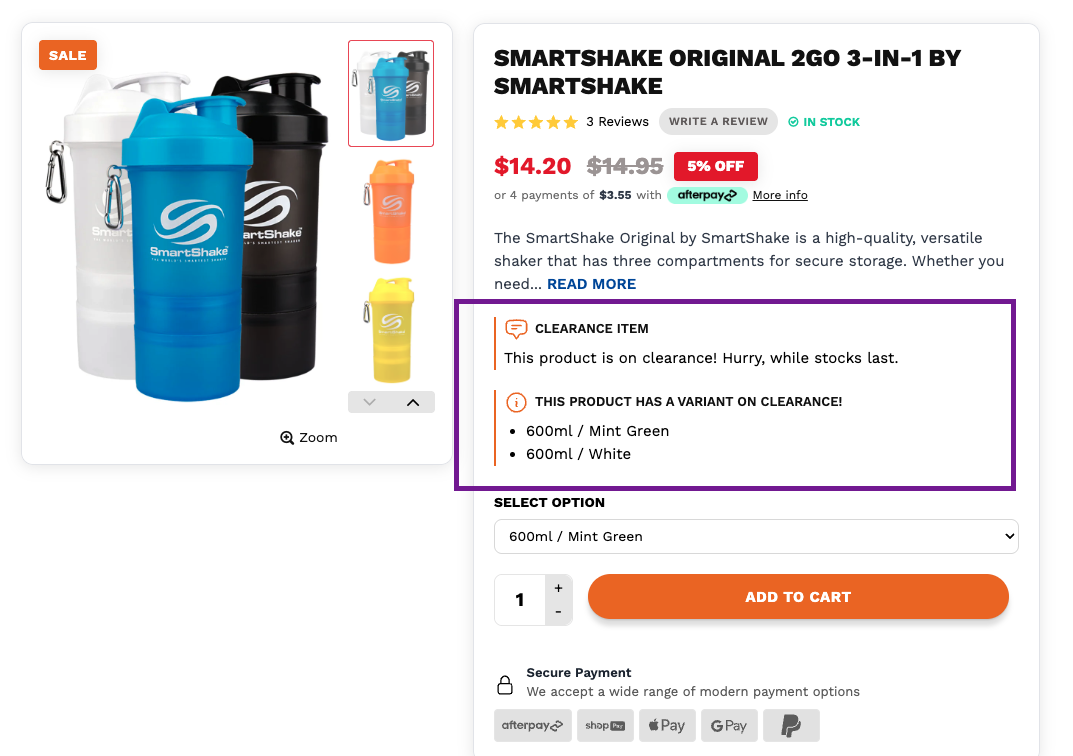Open the READ MORE description link

[x=591, y=284]
